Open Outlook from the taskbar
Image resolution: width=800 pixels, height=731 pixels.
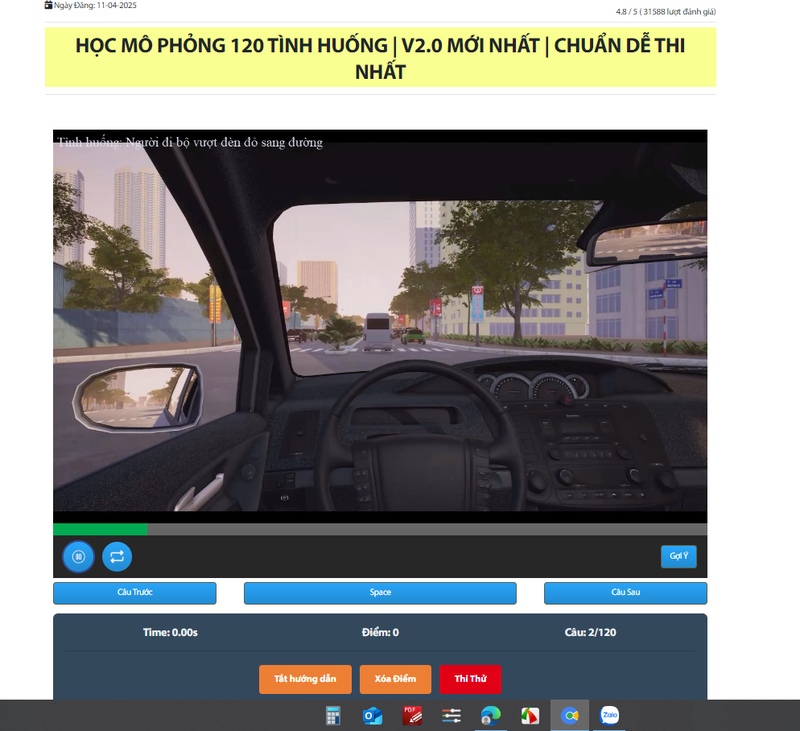tap(371, 715)
